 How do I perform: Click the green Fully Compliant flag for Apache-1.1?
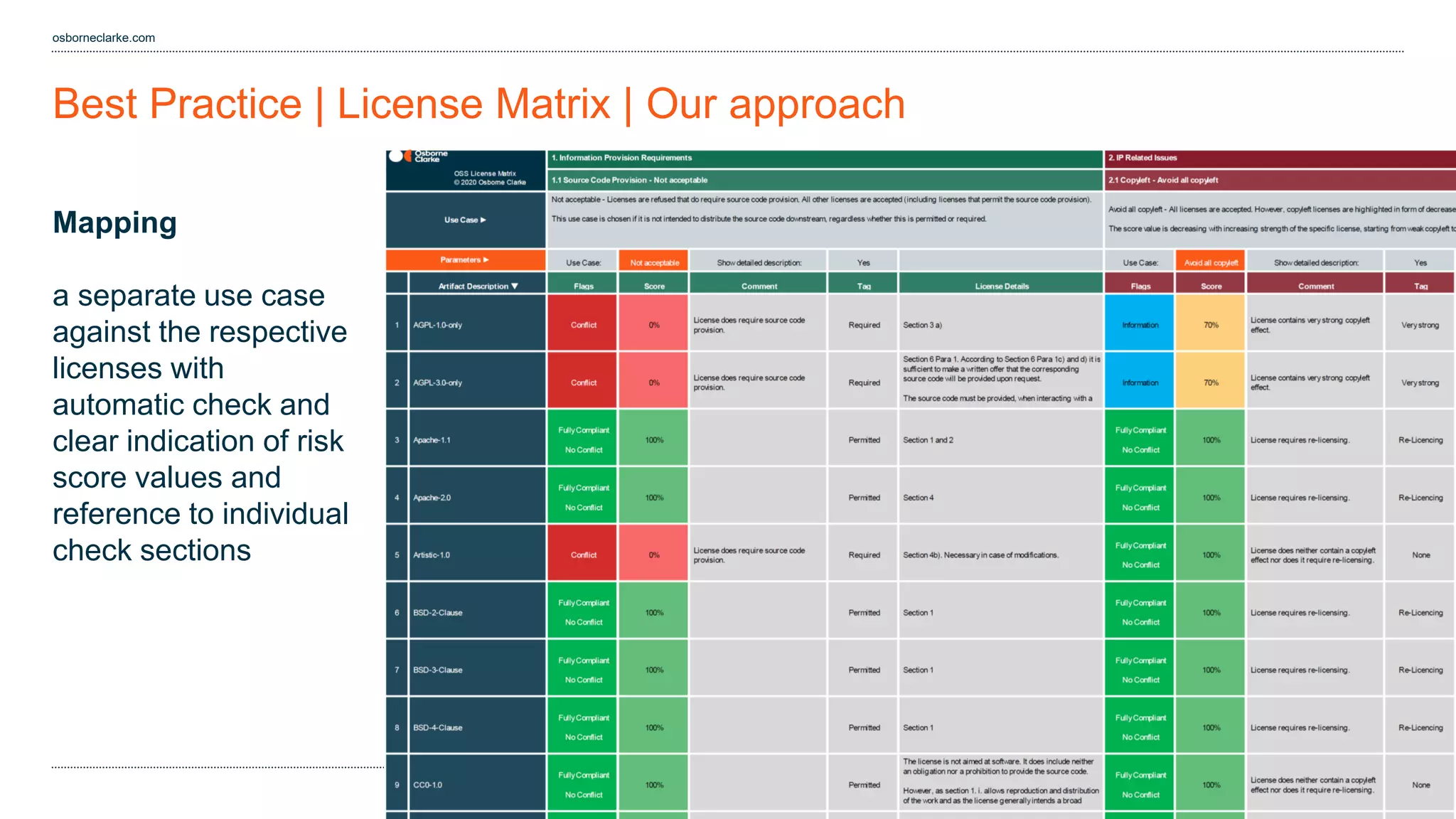[x=583, y=439]
